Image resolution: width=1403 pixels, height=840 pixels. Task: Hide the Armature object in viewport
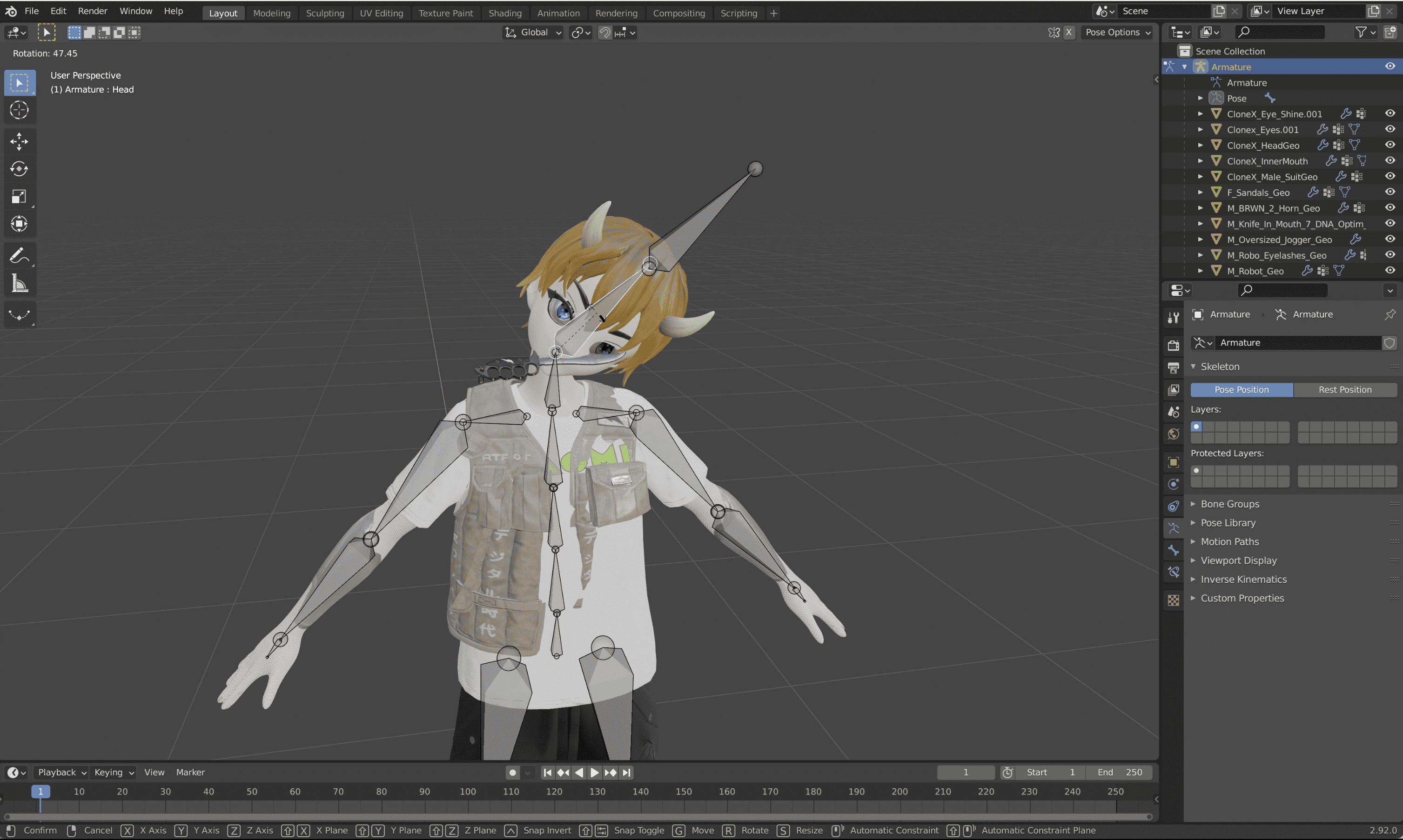click(x=1390, y=66)
